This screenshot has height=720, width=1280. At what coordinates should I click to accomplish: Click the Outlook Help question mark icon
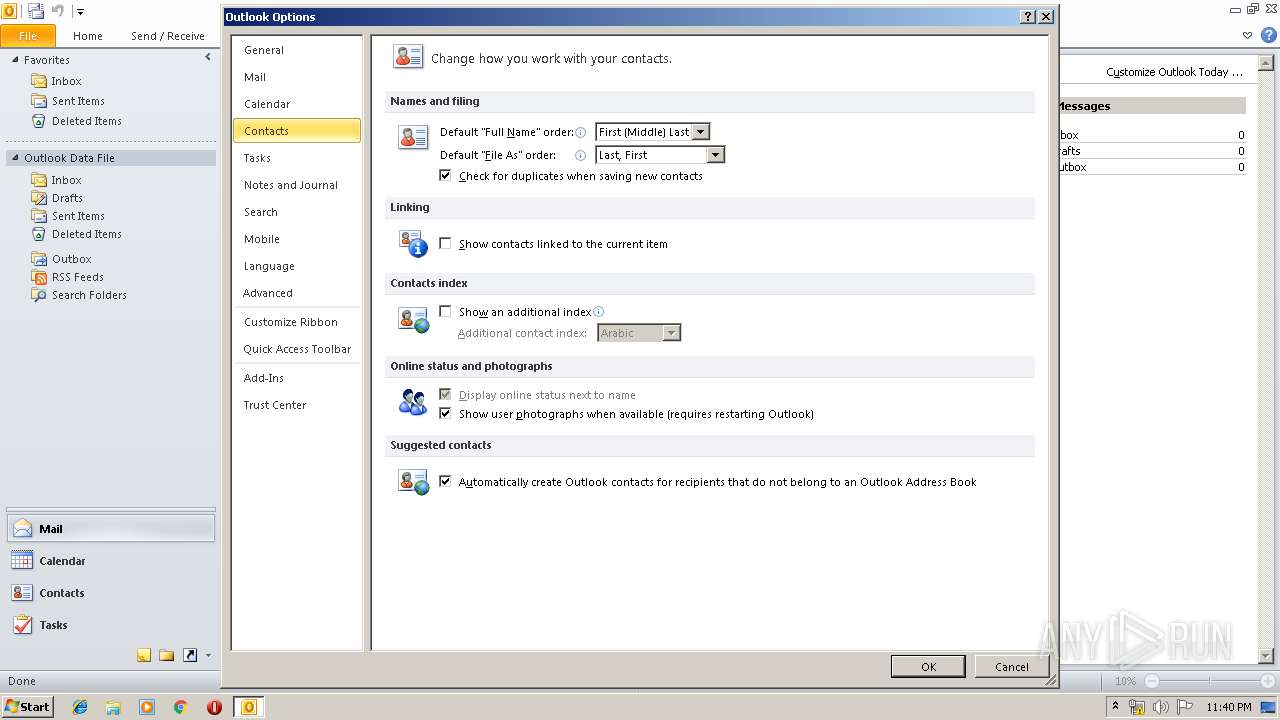pyautogui.click(x=1268, y=35)
